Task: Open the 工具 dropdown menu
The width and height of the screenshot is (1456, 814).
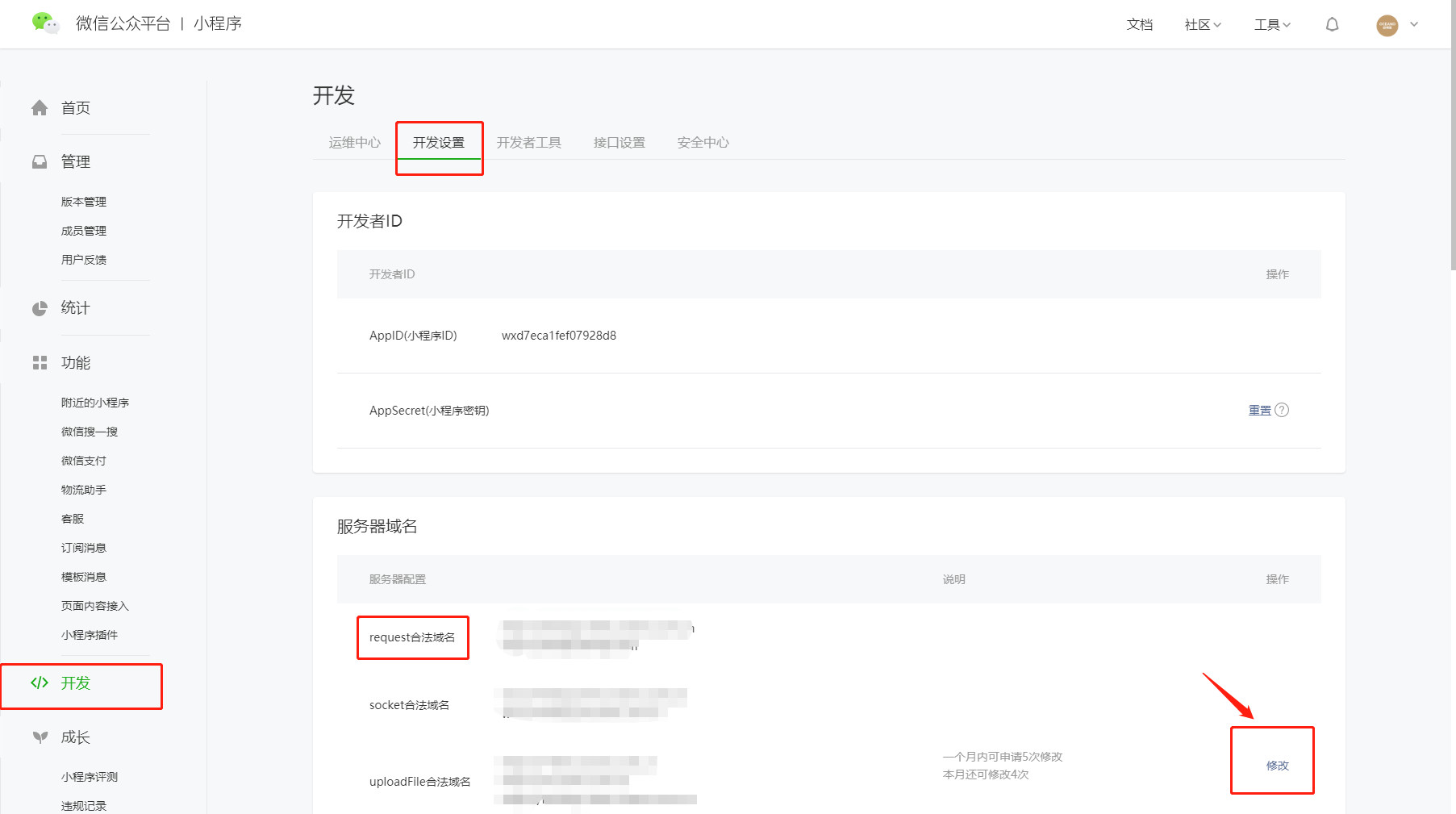Action: tap(1272, 25)
